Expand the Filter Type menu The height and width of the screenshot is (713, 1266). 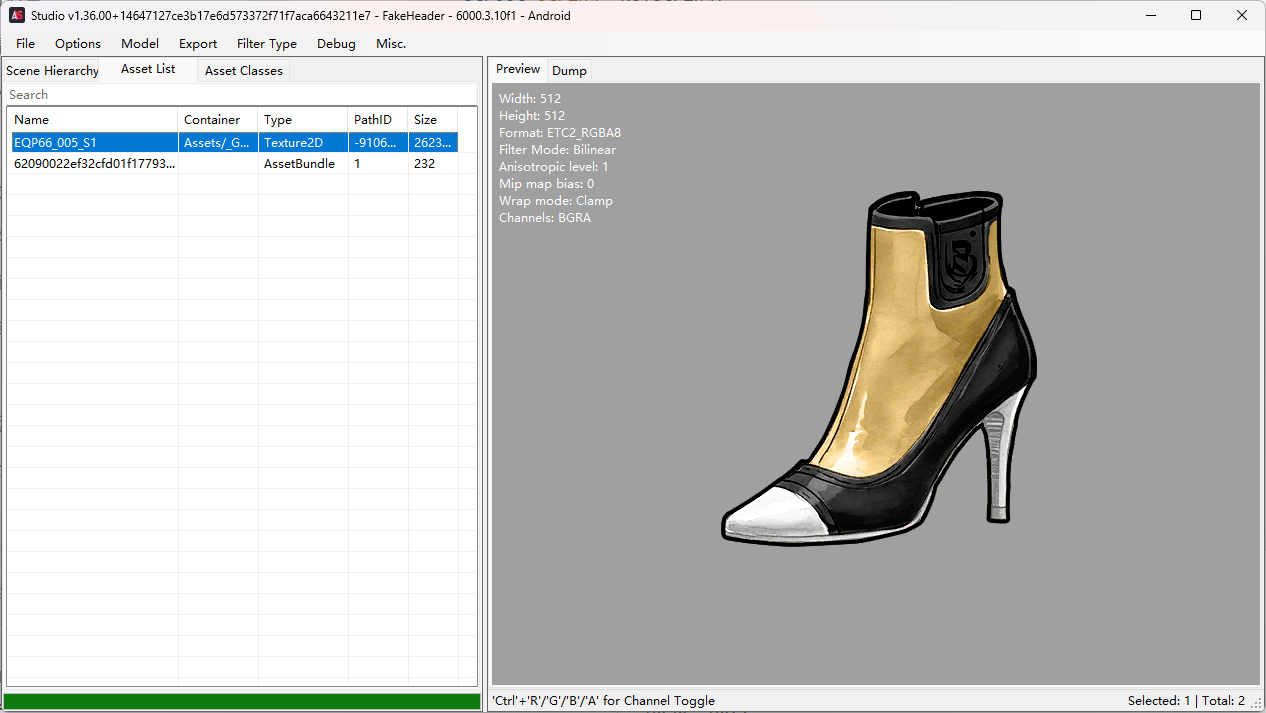point(267,43)
